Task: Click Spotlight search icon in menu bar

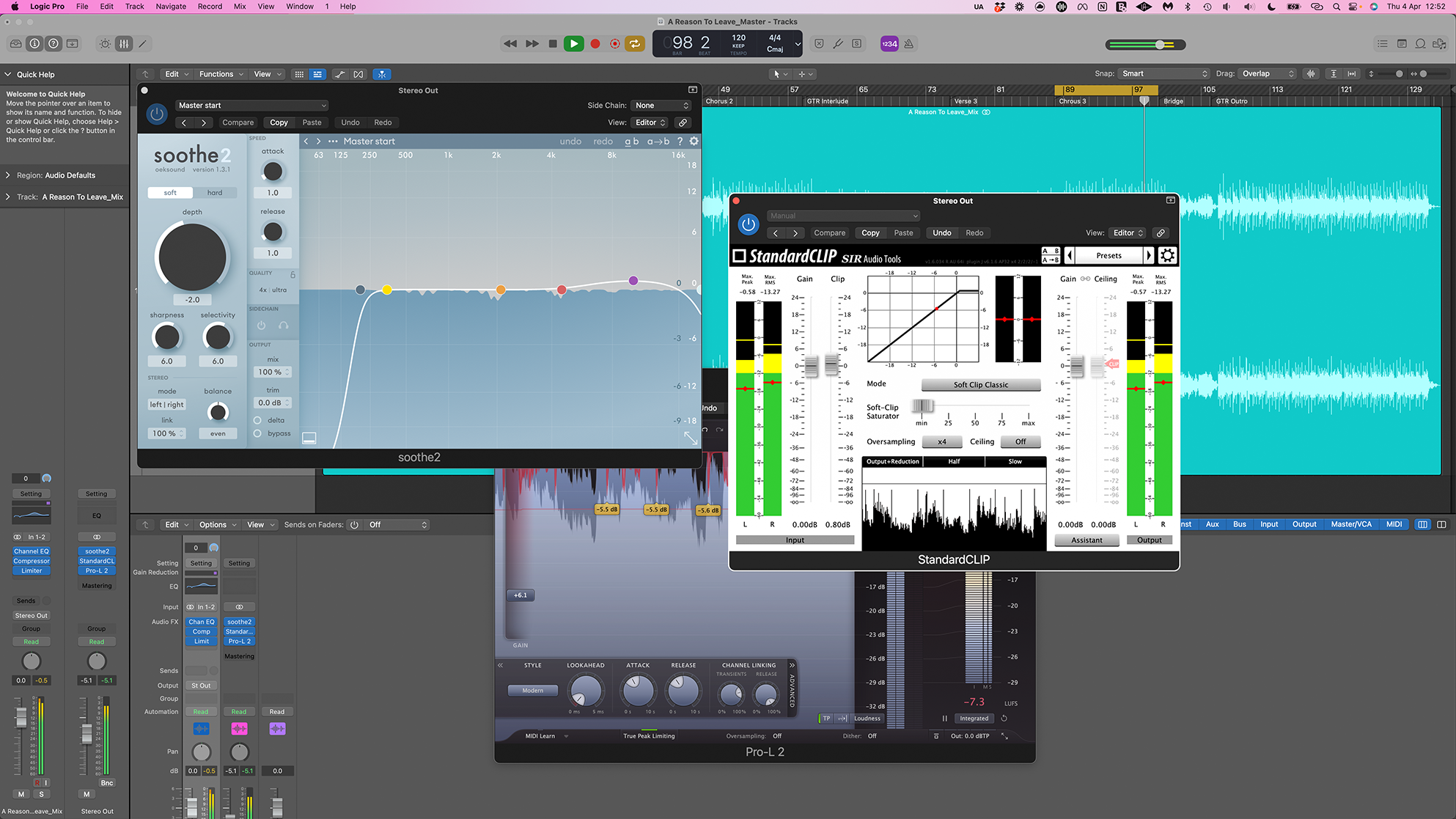Action: tap(1336, 7)
